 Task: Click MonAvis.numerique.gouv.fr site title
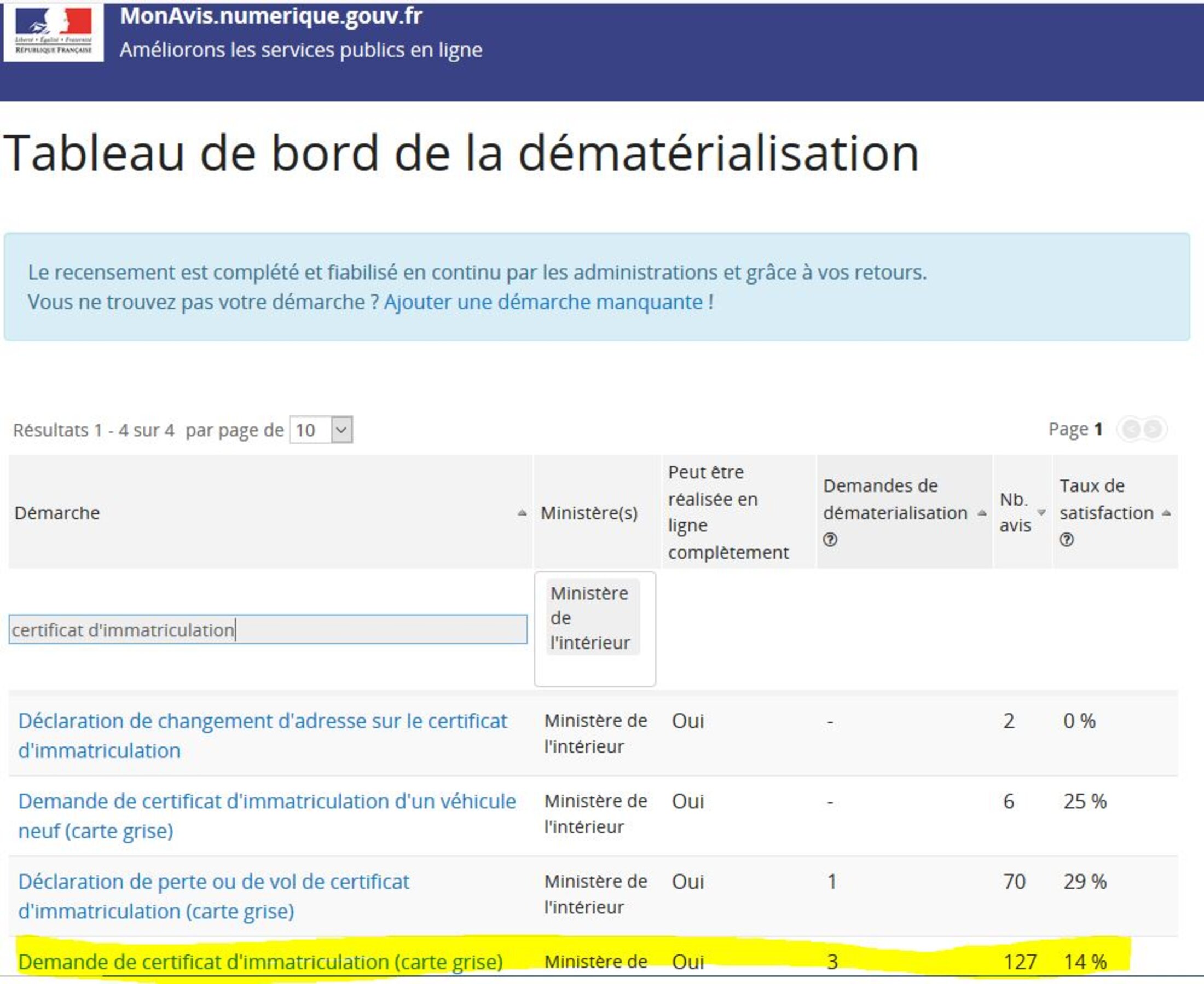271,16
